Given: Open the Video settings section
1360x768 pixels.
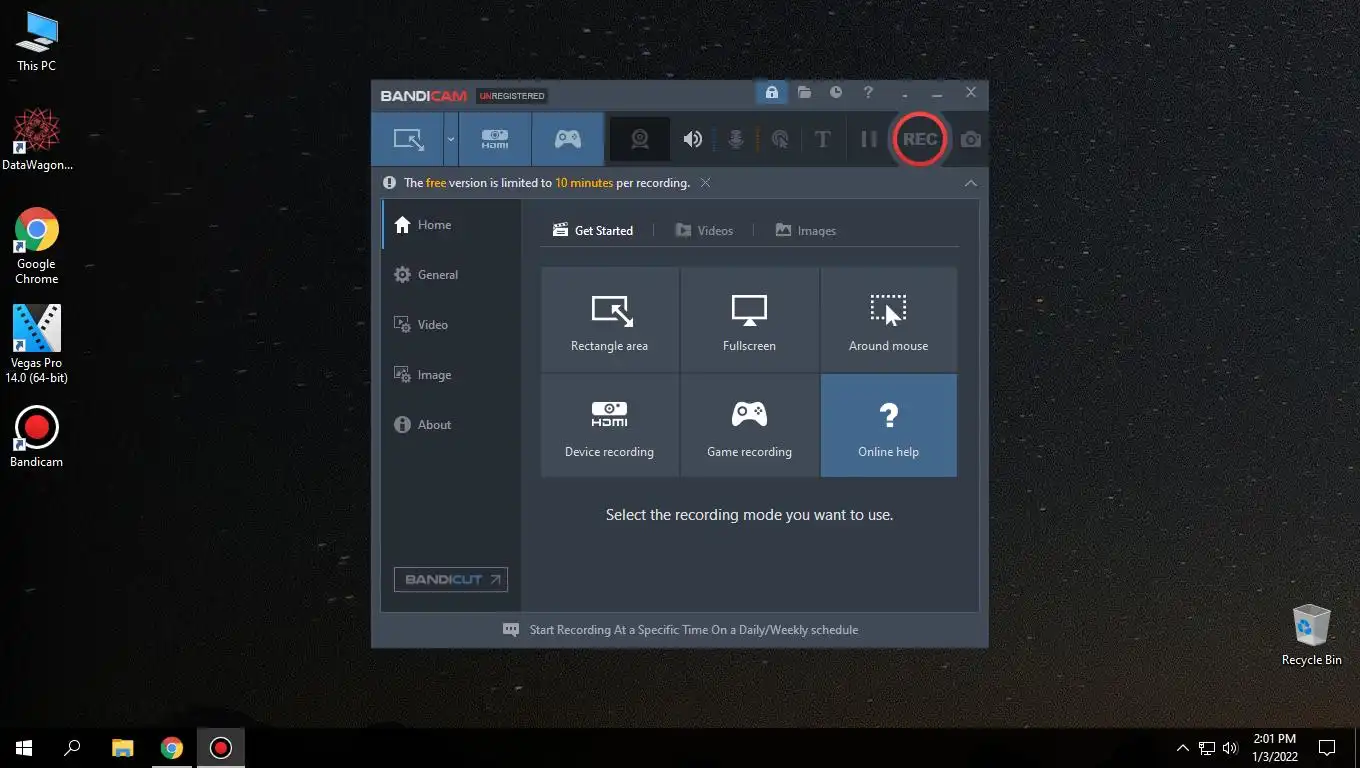Looking at the screenshot, I should click(x=451, y=325).
